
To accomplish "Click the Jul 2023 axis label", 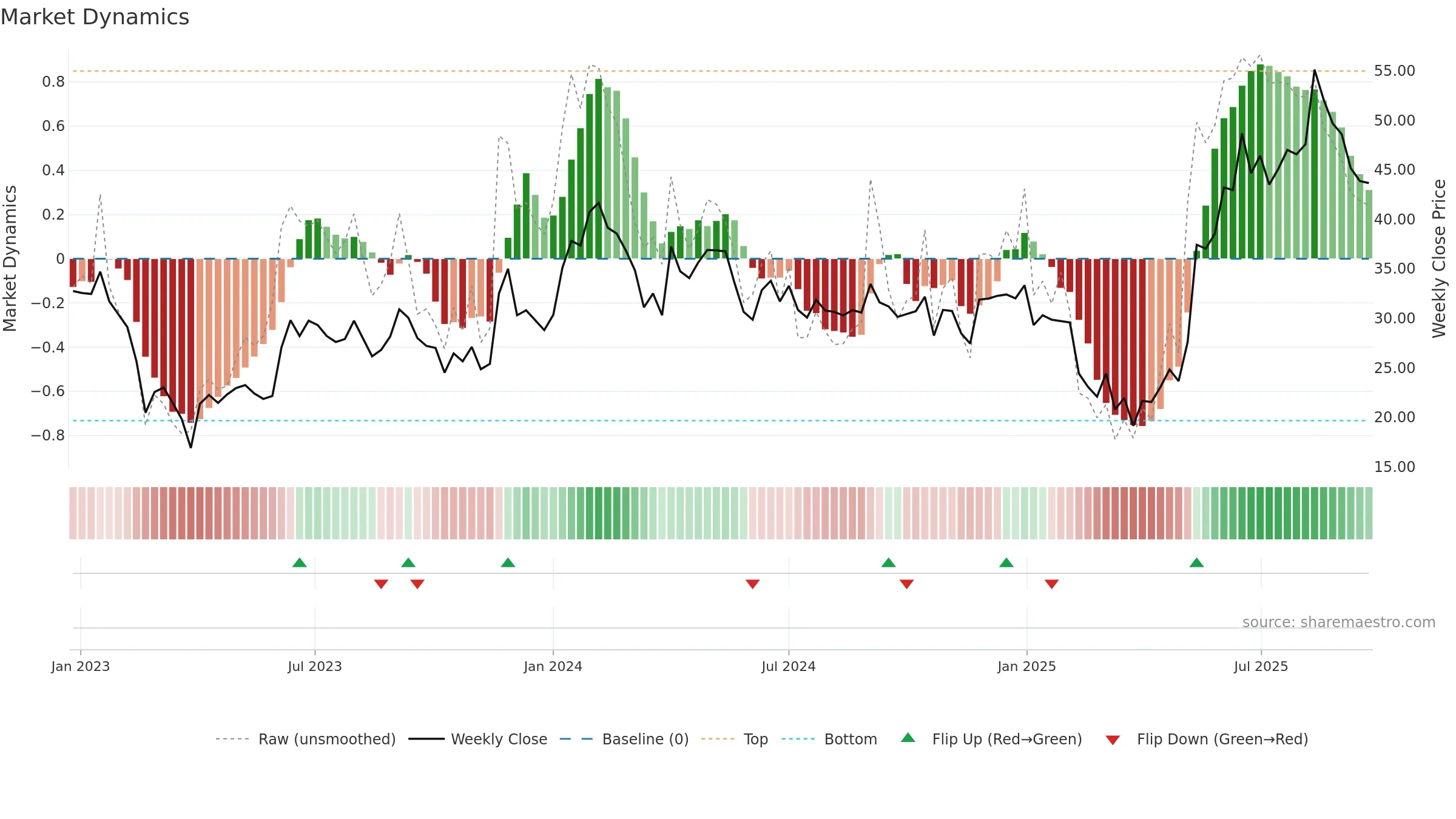I will [315, 666].
